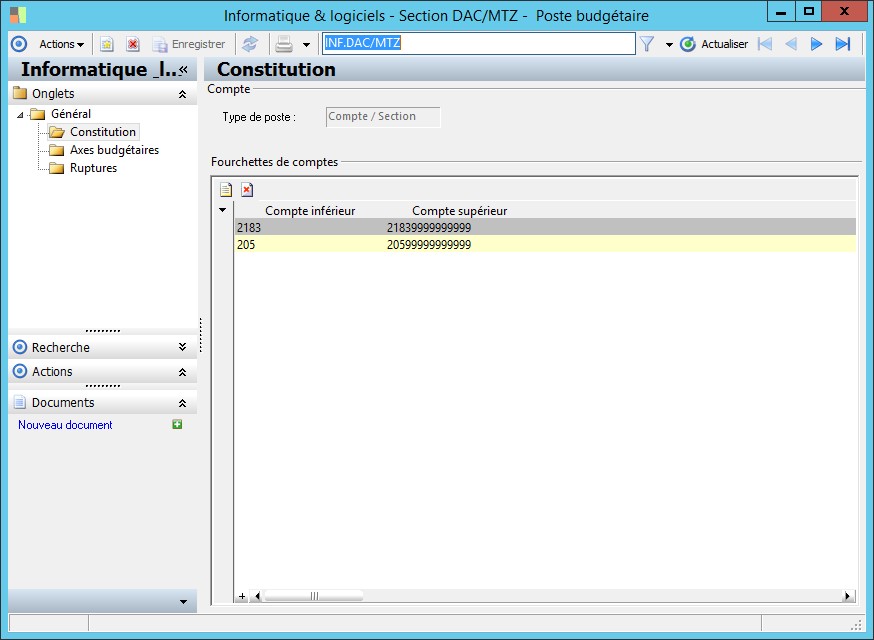
Task: Click the red delete icon in main toolbar
Action: (132, 44)
